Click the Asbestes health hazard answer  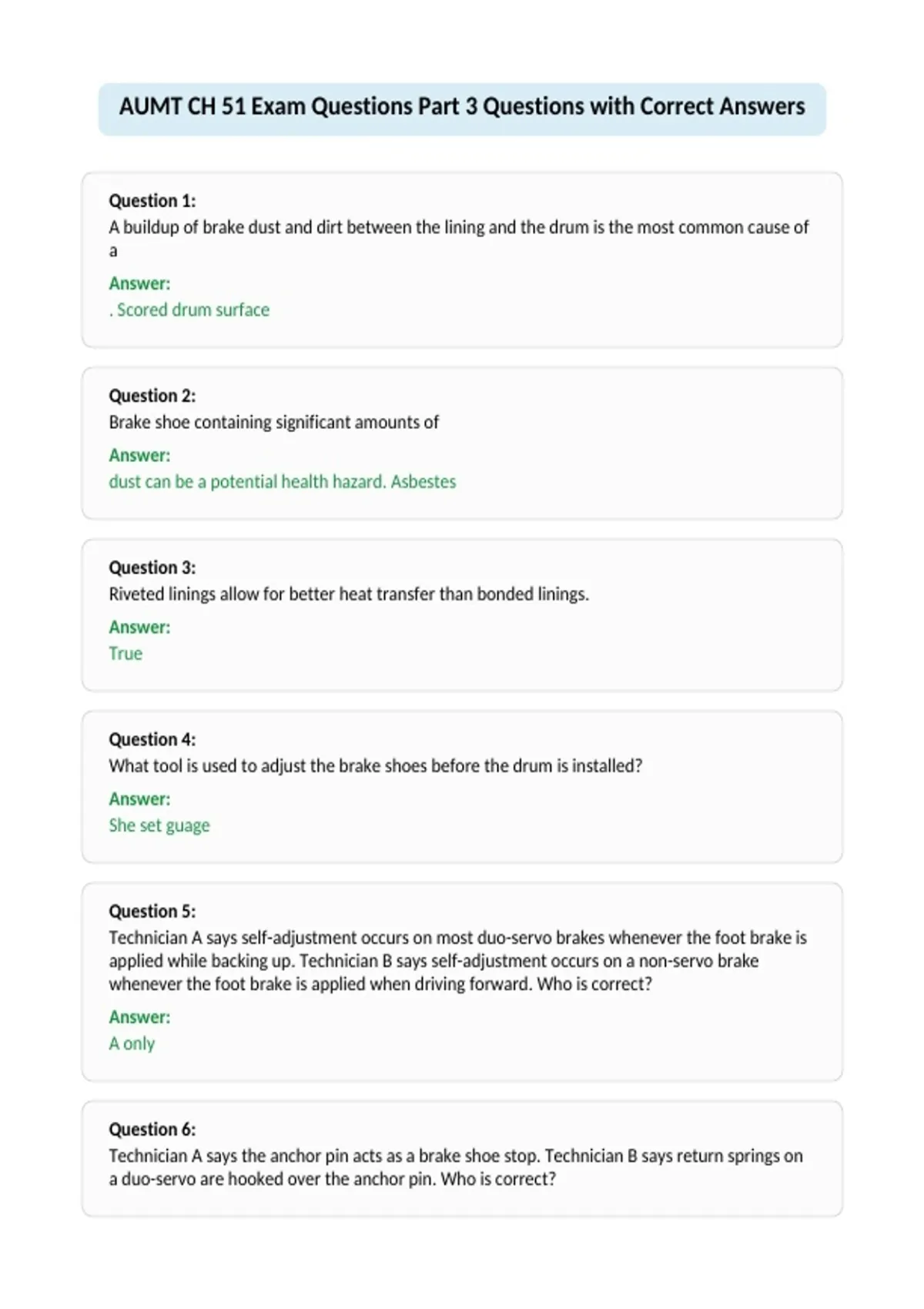click(x=283, y=481)
